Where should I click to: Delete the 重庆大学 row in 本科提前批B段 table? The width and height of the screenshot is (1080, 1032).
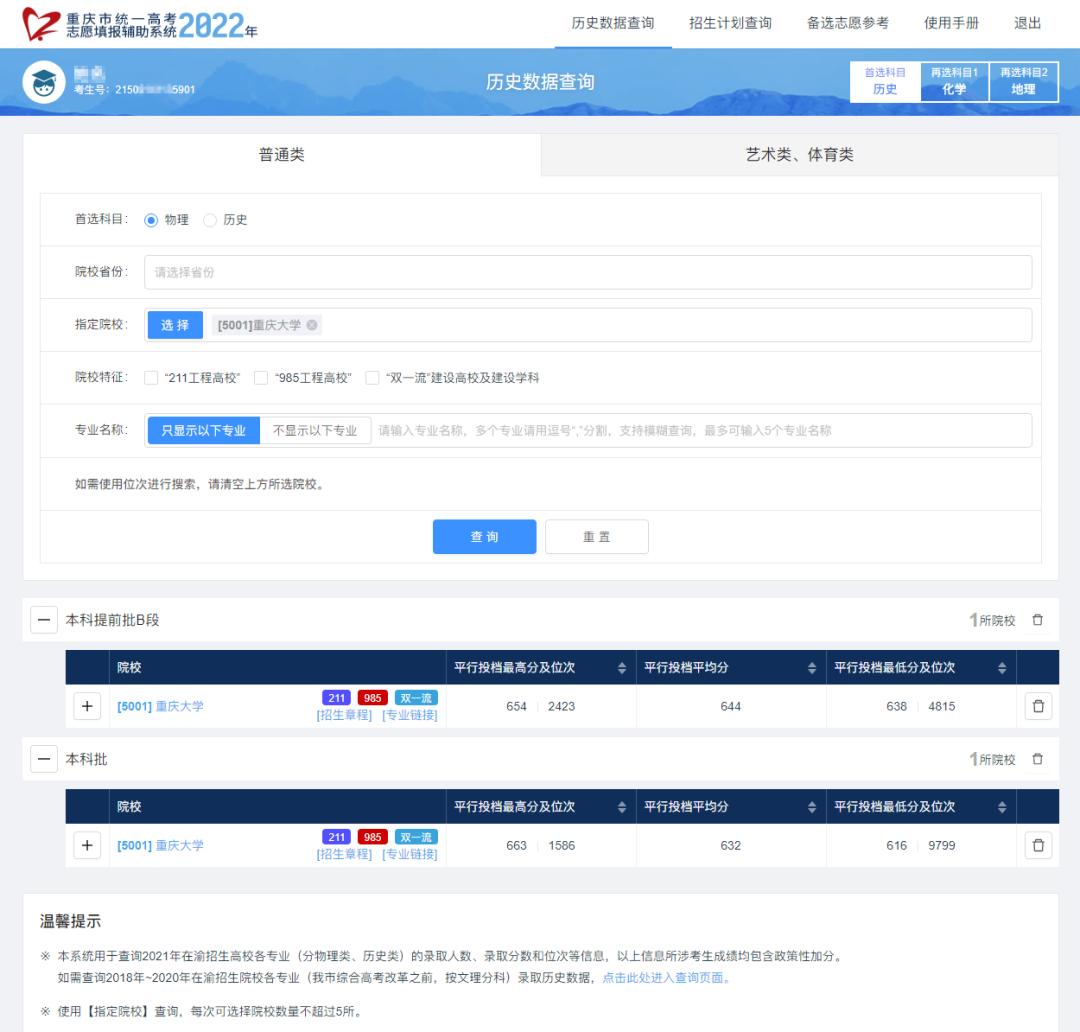point(1038,706)
